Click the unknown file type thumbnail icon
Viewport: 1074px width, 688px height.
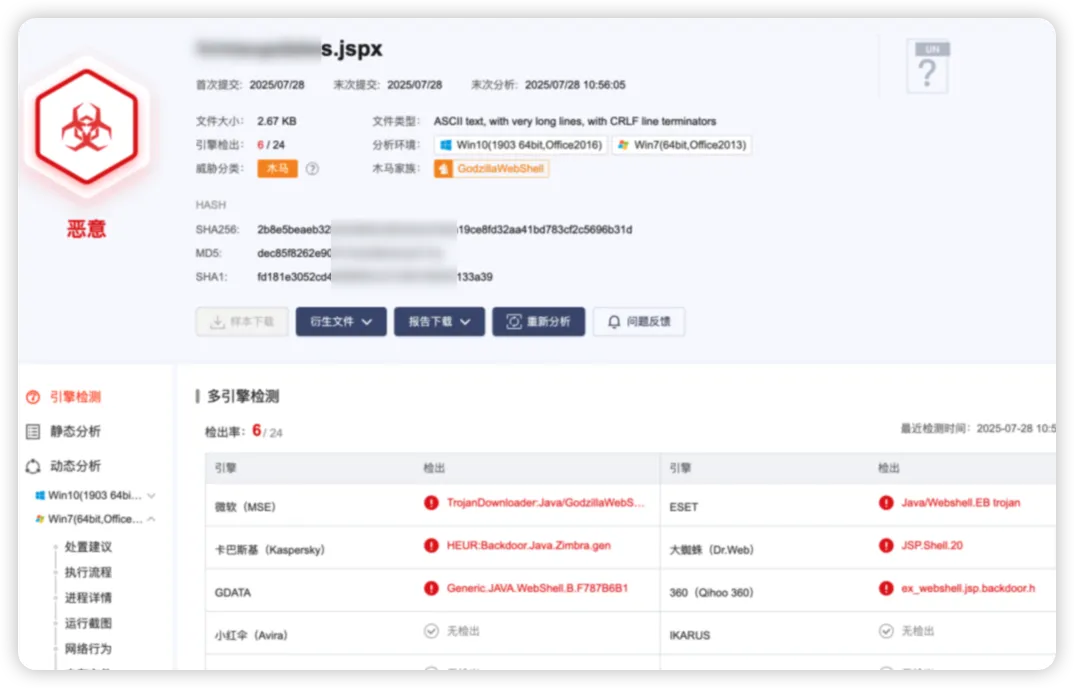[x=927, y=67]
